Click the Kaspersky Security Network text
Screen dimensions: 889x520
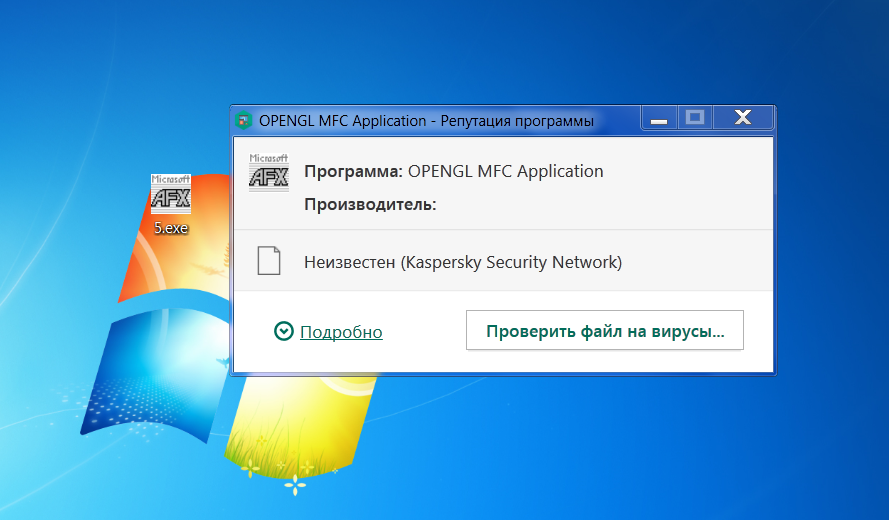[x=511, y=263]
